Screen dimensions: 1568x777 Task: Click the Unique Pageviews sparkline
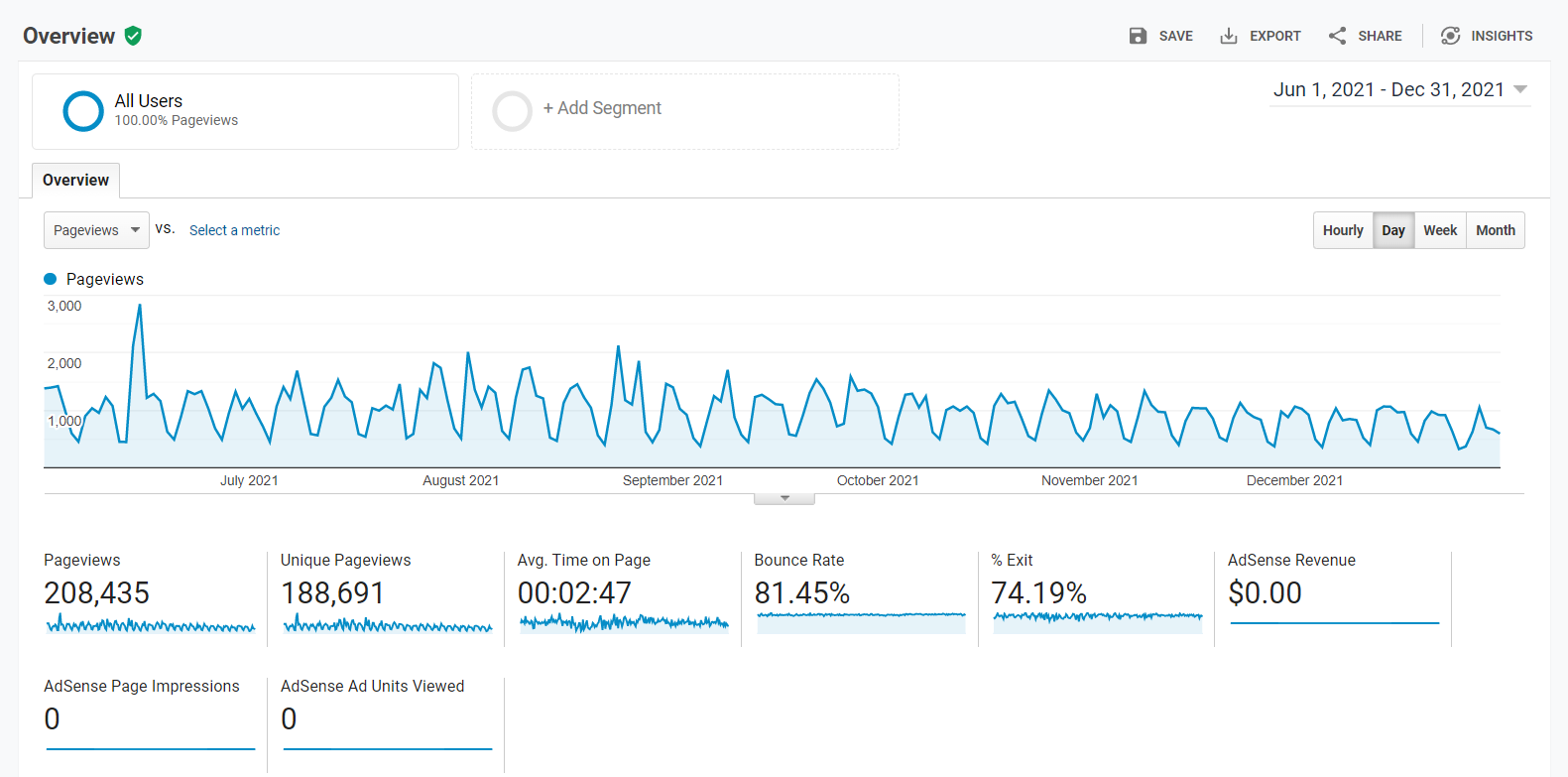pyautogui.click(x=388, y=624)
